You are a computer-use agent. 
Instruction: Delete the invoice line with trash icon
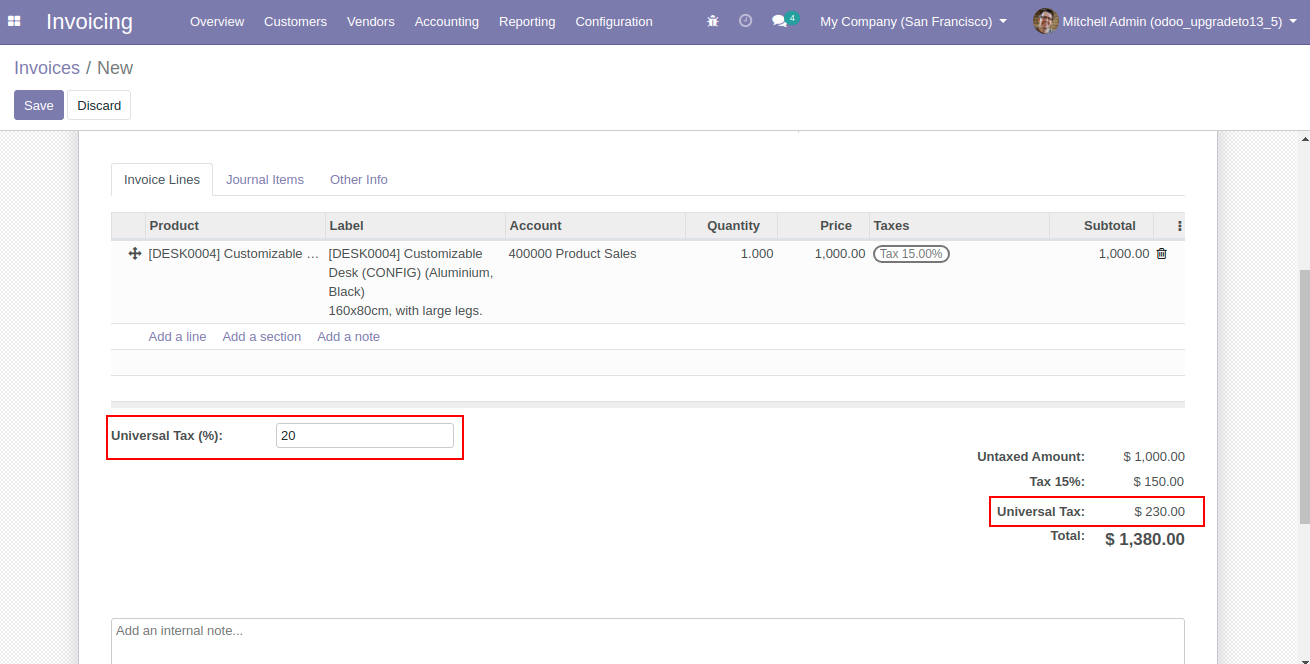pos(1161,254)
